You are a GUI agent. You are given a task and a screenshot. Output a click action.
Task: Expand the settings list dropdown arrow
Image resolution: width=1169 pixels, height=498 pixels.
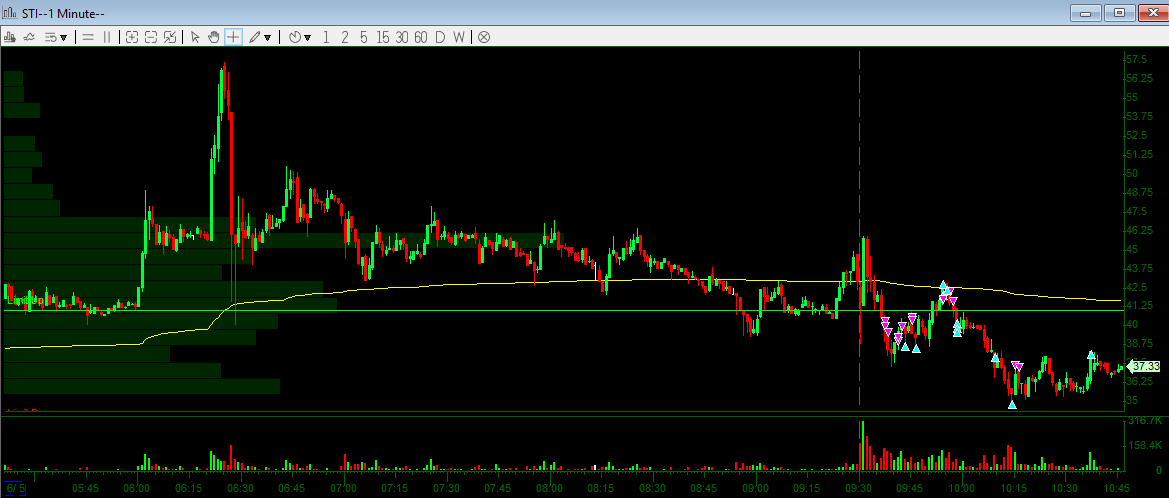63,37
